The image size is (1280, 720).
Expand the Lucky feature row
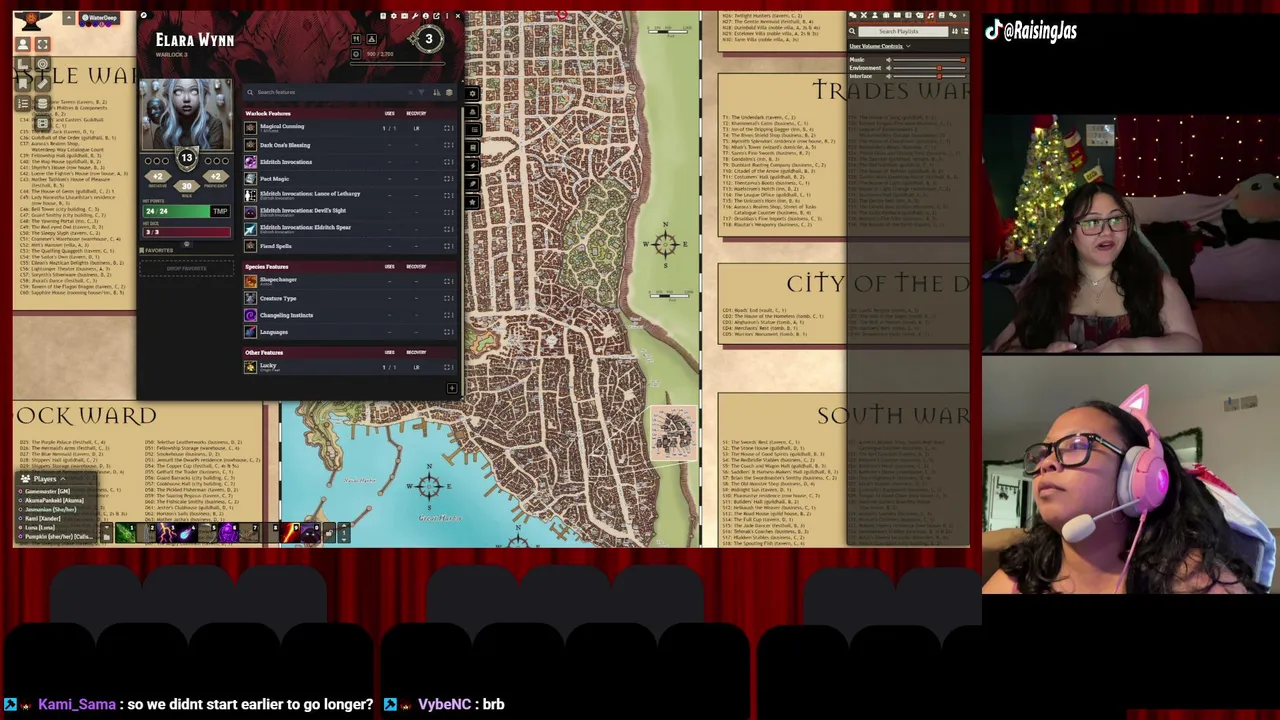point(447,367)
